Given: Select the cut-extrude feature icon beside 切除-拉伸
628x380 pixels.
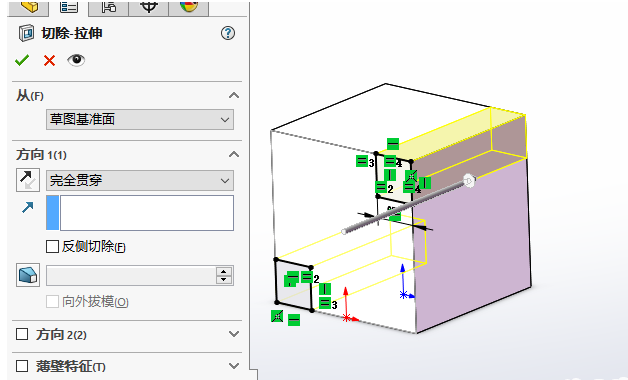Looking at the screenshot, I should pos(26,33).
